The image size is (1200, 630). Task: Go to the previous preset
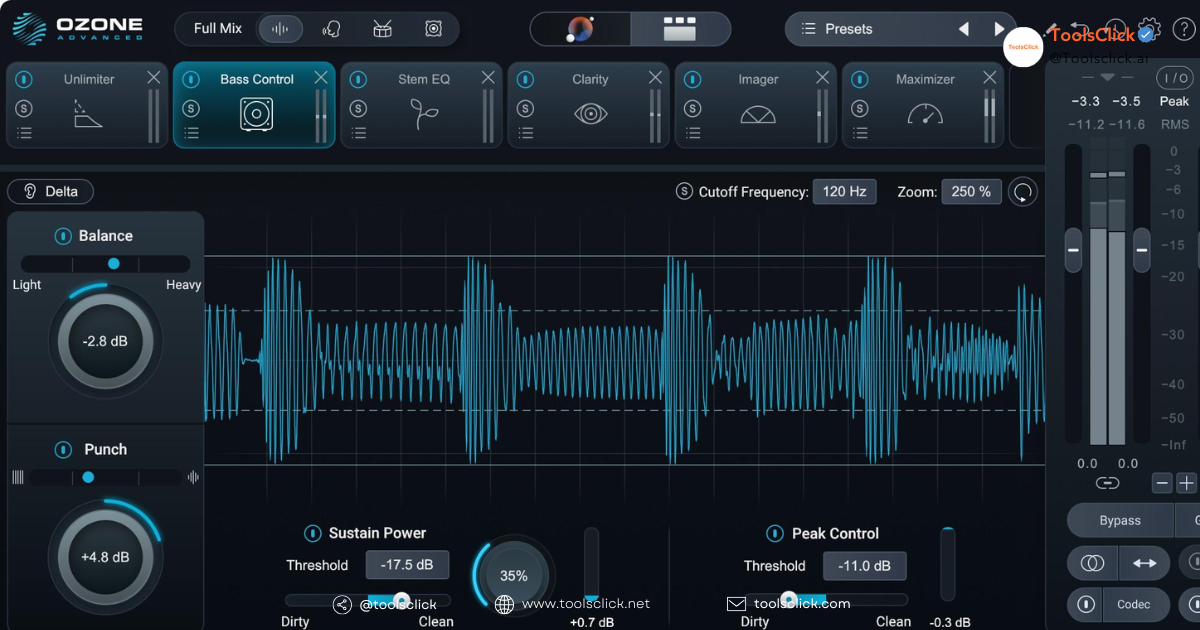click(x=963, y=29)
